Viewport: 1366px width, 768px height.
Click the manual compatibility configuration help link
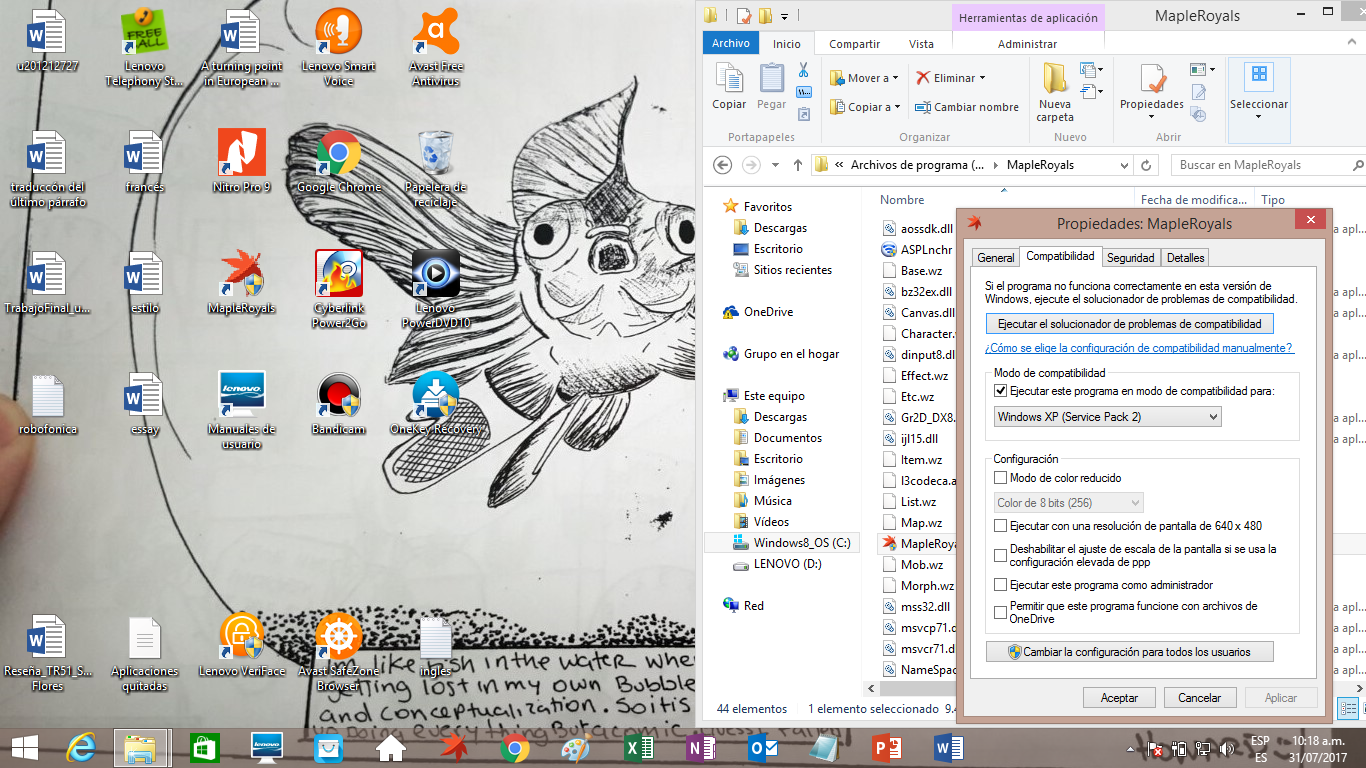1139,348
